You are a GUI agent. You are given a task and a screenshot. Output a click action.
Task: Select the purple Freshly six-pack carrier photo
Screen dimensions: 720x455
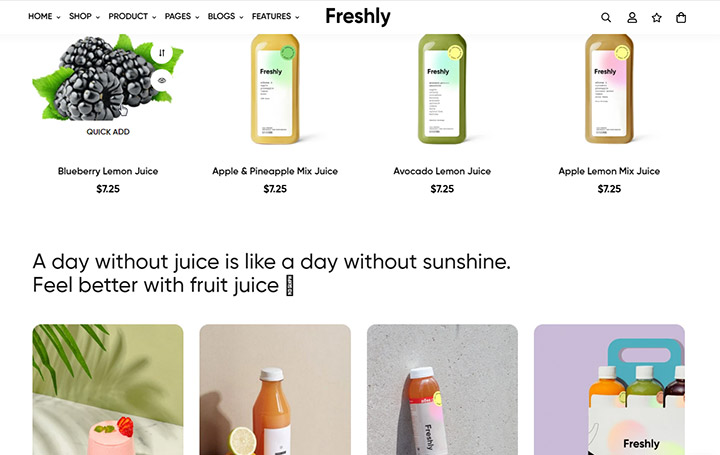(x=609, y=390)
